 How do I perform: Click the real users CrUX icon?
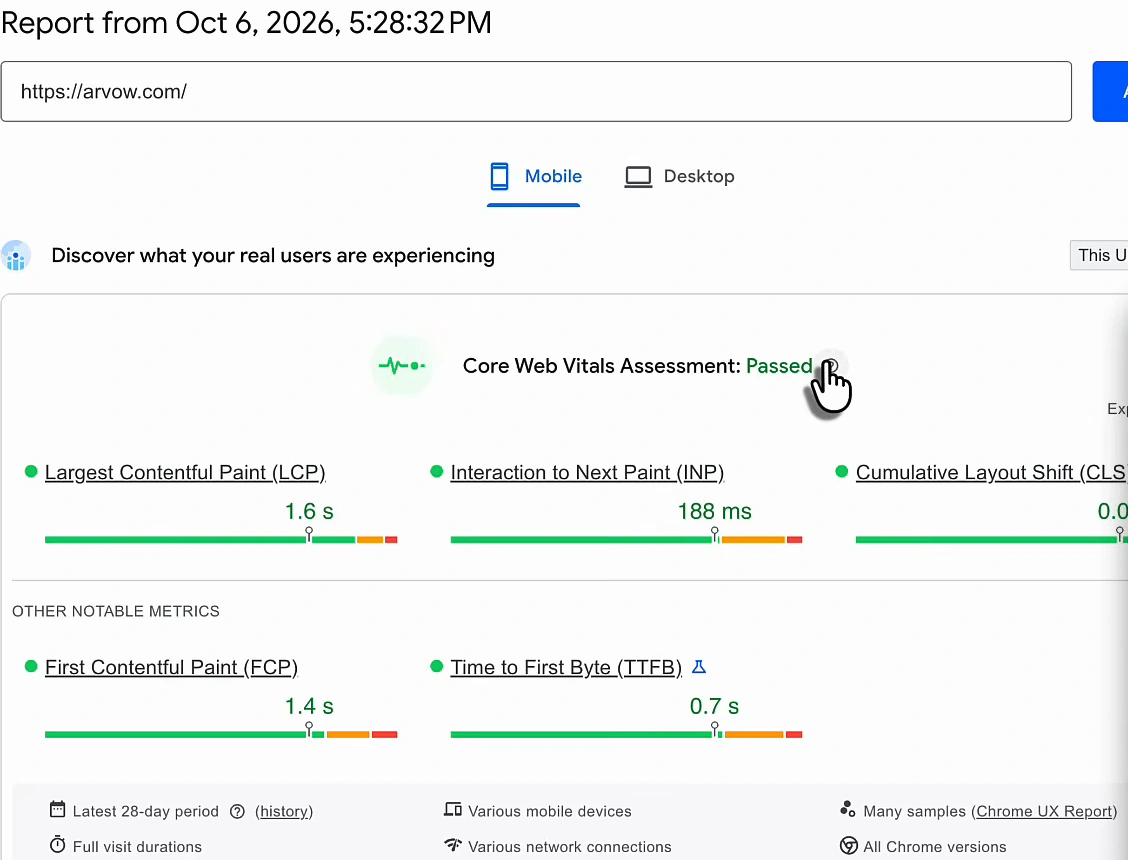pos(16,255)
